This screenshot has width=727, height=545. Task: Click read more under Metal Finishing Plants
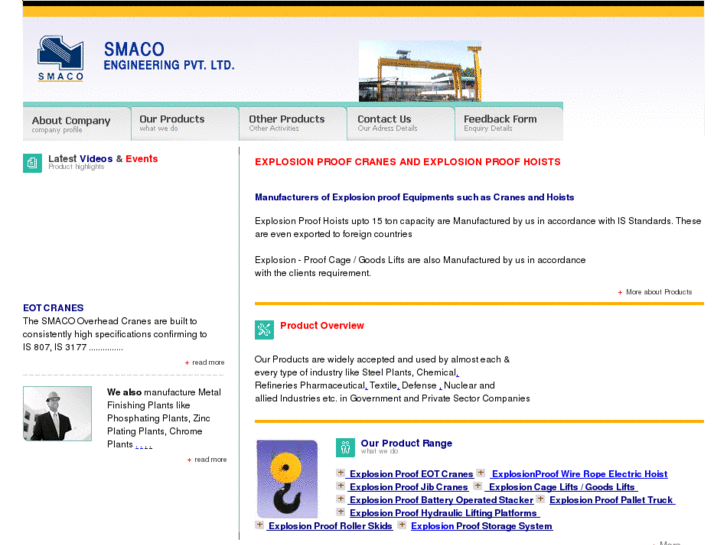210,459
